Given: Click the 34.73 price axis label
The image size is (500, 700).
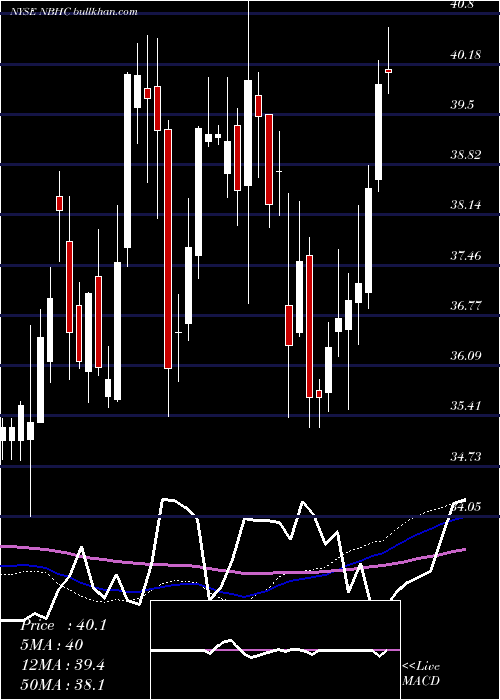Looking at the screenshot, I should [x=466, y=456].
